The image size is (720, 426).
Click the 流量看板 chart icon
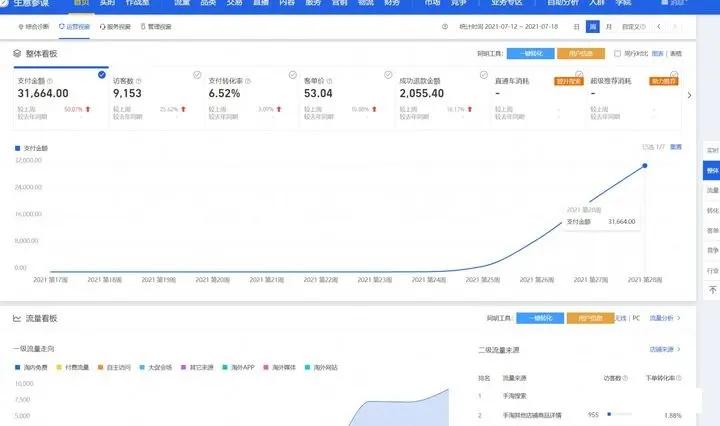click(17, 318)
